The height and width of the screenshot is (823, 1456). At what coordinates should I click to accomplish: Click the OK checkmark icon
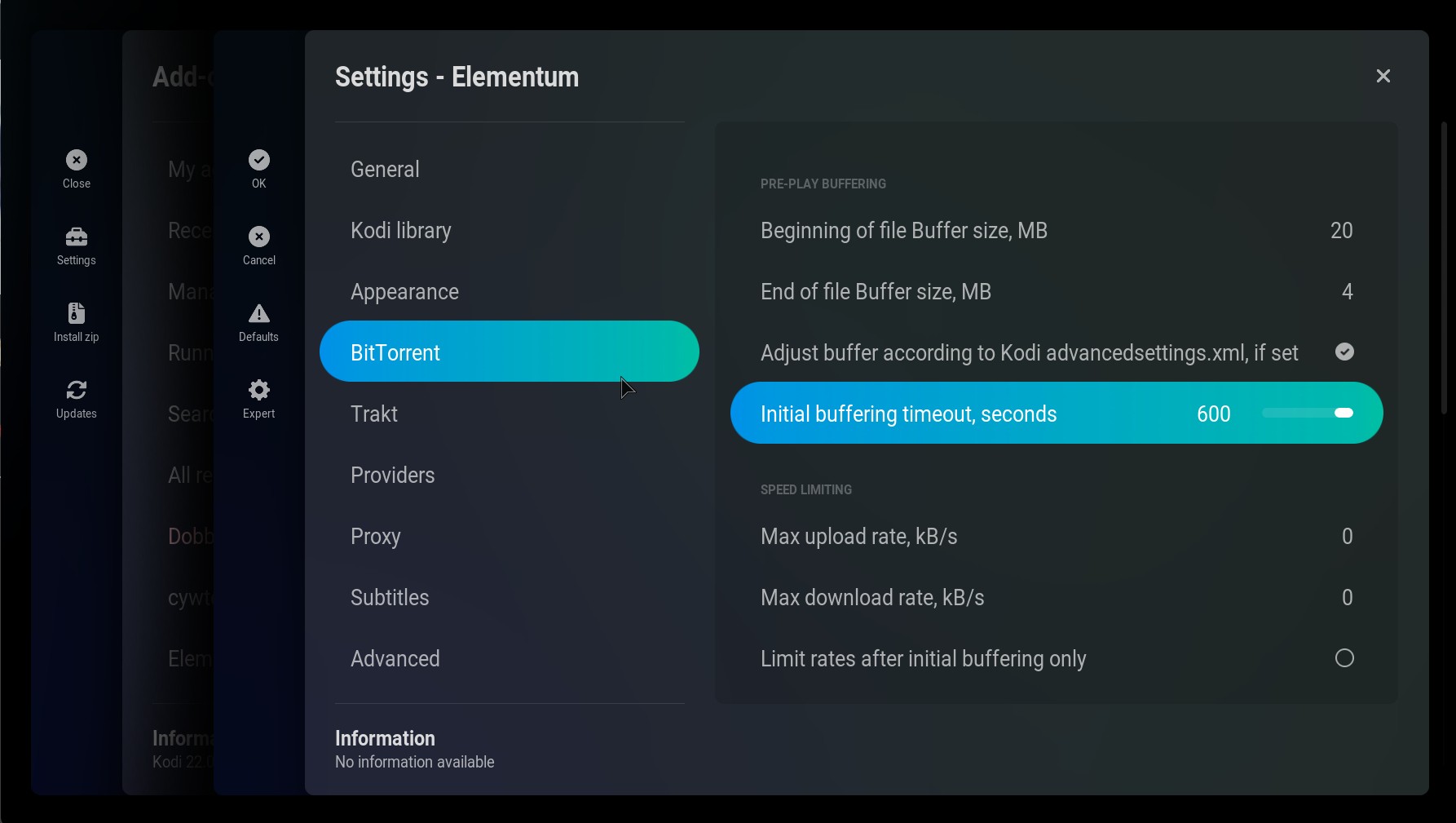259,160
